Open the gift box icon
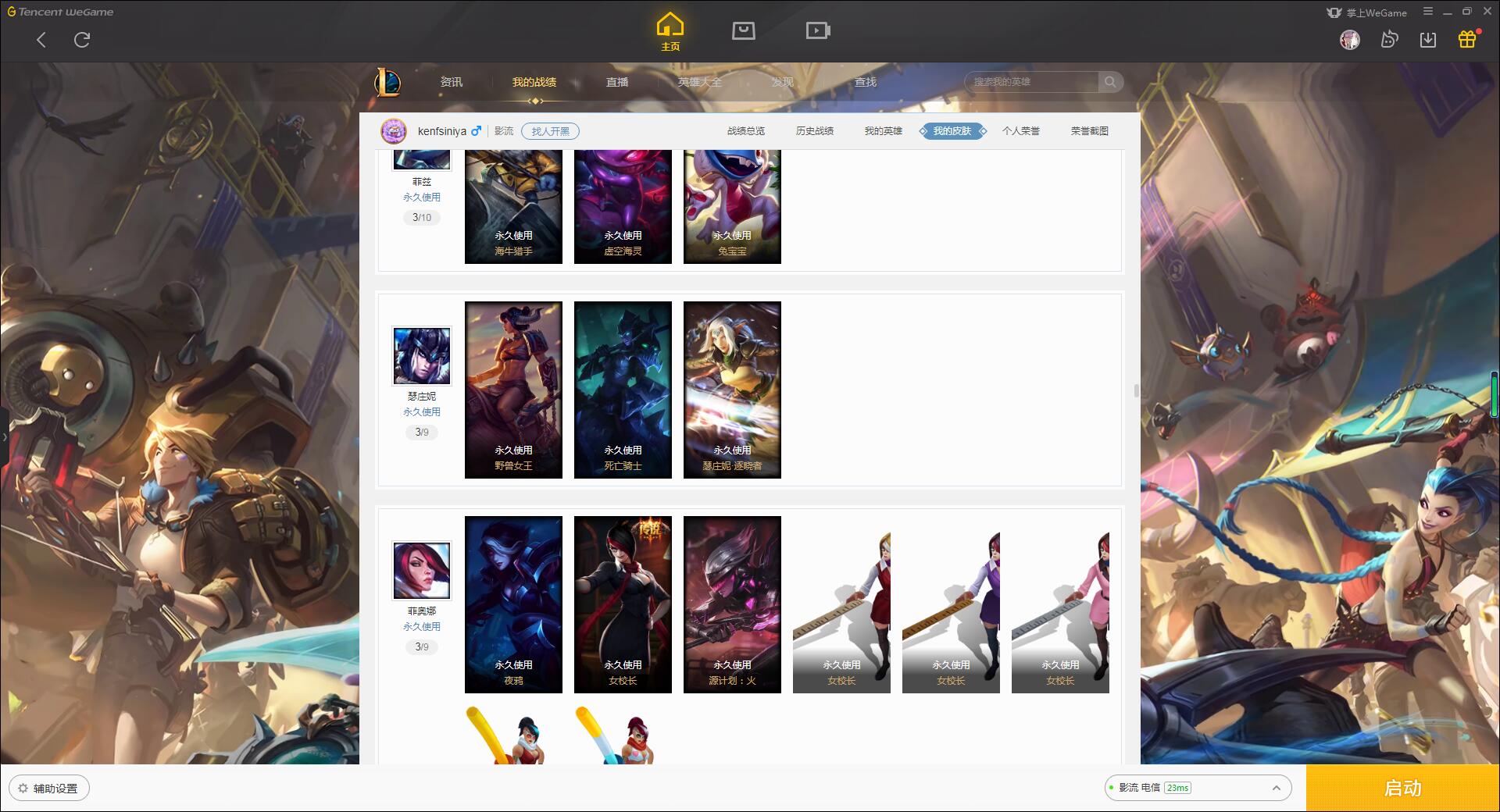1500x812 pixels. click(x=1467, y=39)
